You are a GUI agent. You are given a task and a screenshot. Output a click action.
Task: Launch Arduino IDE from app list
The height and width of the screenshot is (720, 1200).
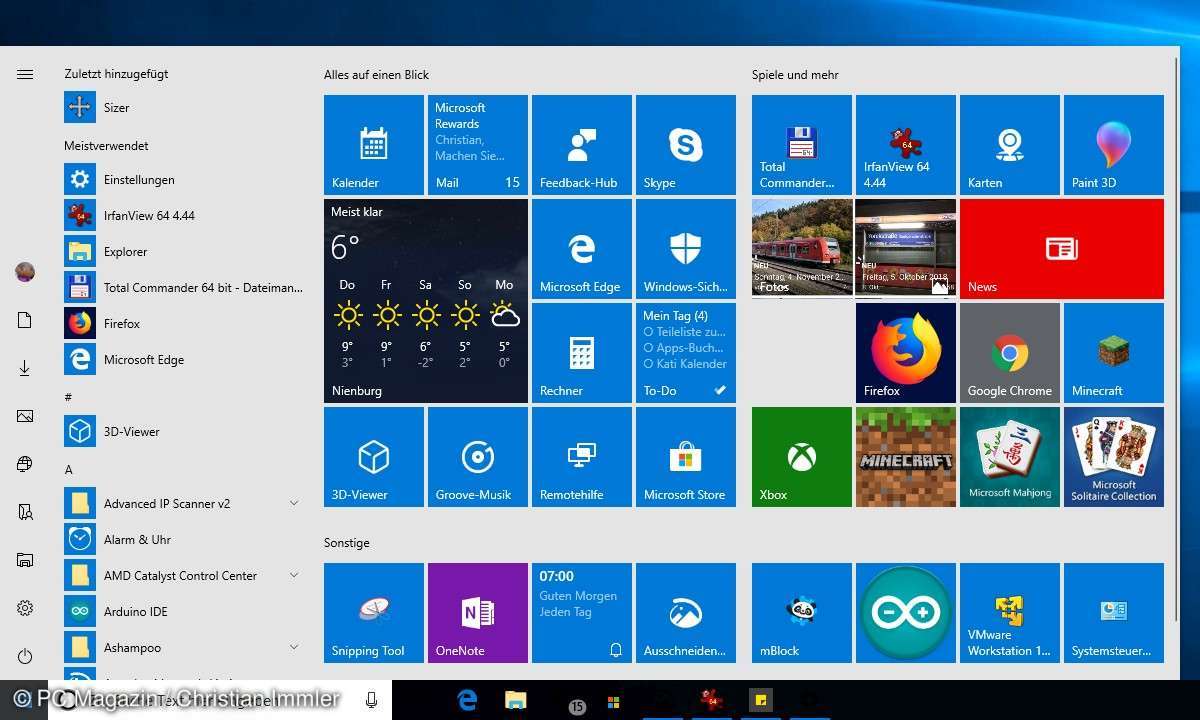183,611
